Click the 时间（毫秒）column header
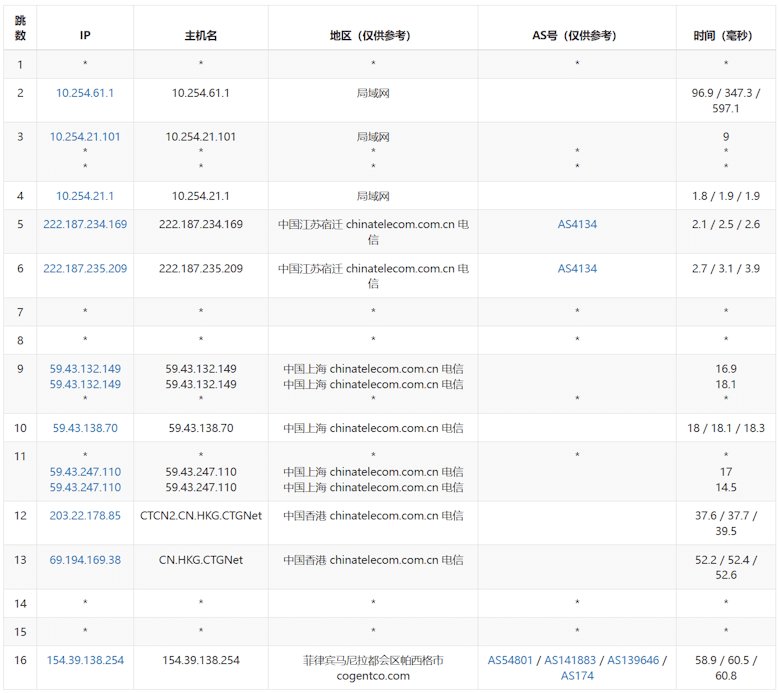The width and height of the screenshot is (780, 693). coord(725,35)
